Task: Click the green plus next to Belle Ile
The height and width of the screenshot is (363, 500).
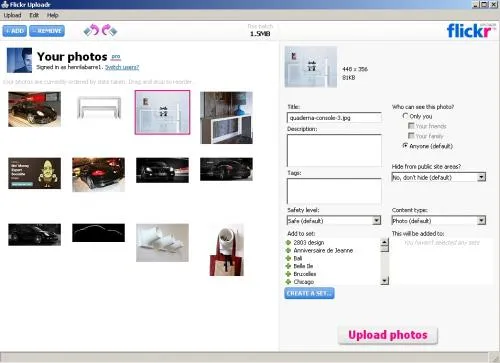Action: point(289,266)
